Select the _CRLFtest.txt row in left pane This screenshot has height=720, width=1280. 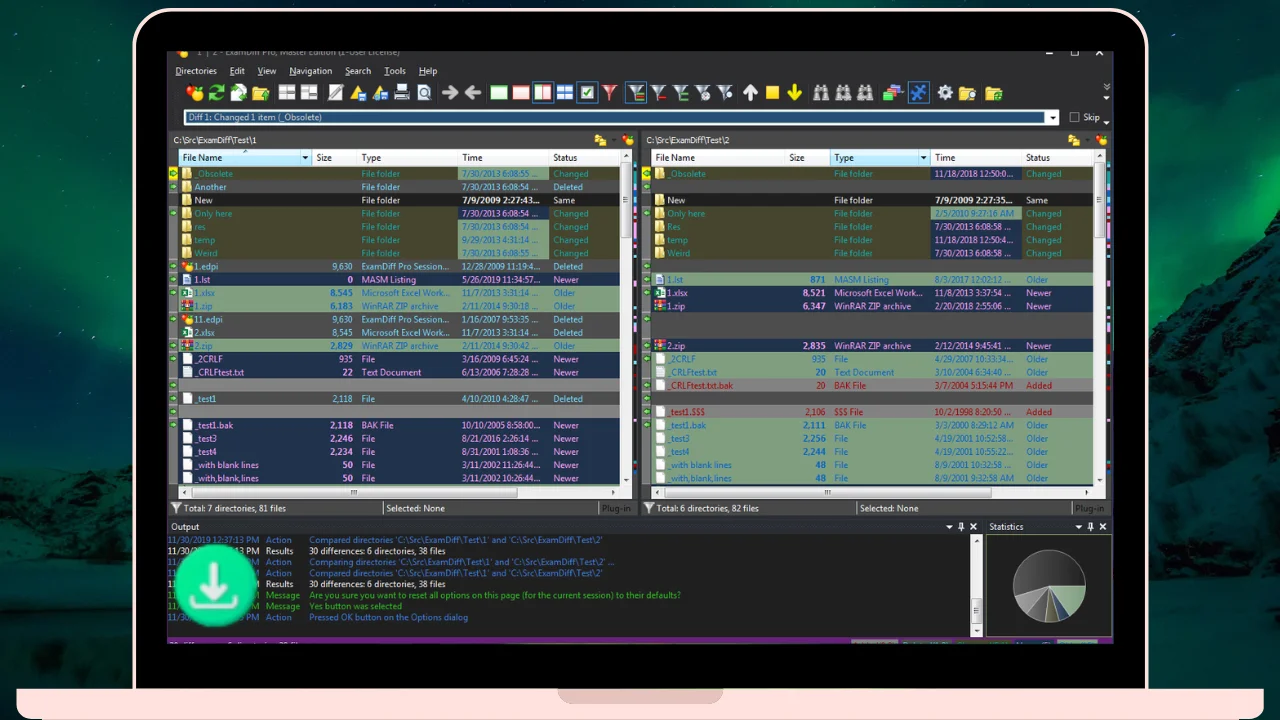(401, 372)
